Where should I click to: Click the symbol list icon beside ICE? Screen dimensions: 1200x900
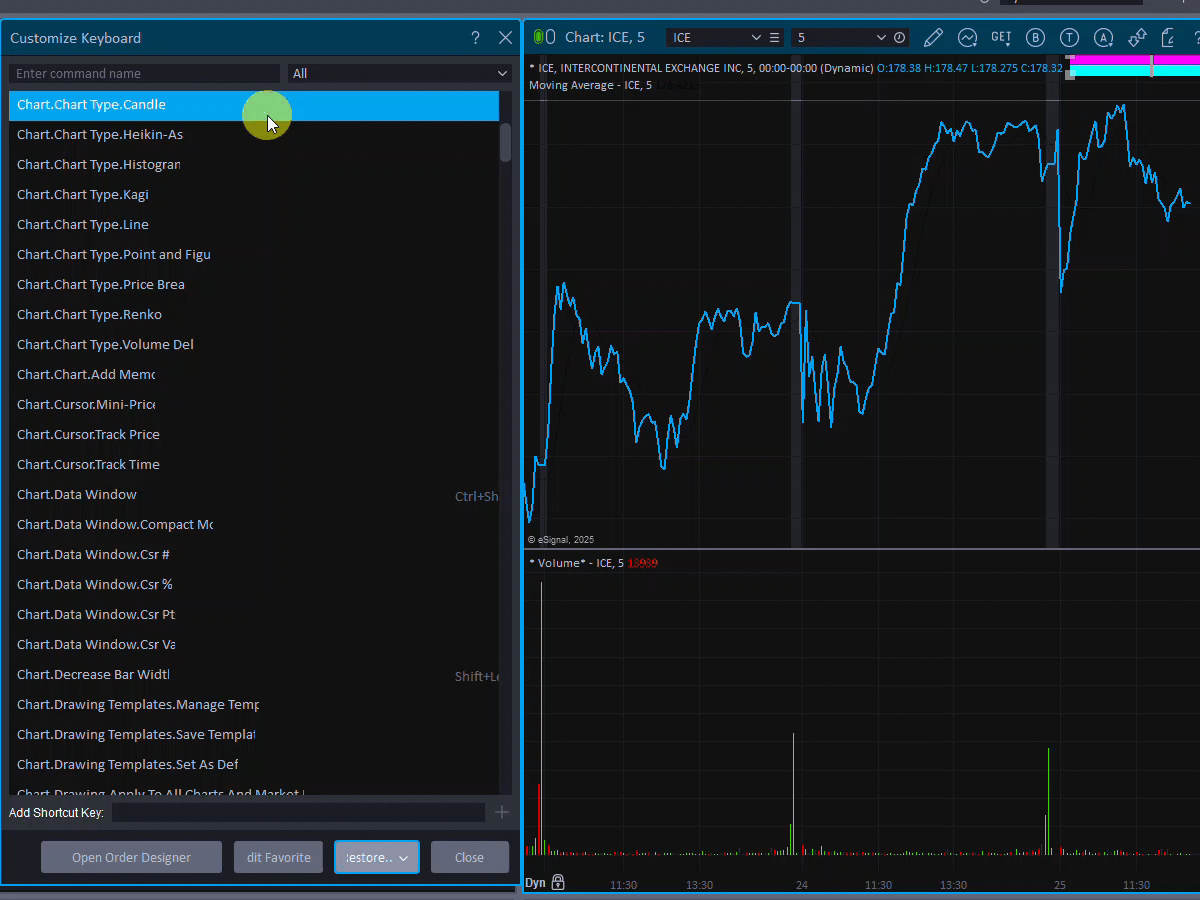click(774, 38)
